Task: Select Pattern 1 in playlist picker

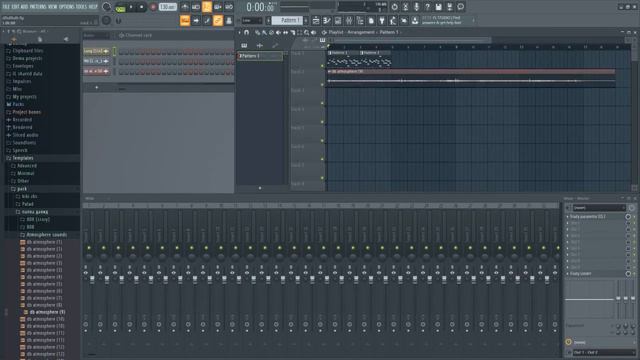Action: (x=260, y=56)
